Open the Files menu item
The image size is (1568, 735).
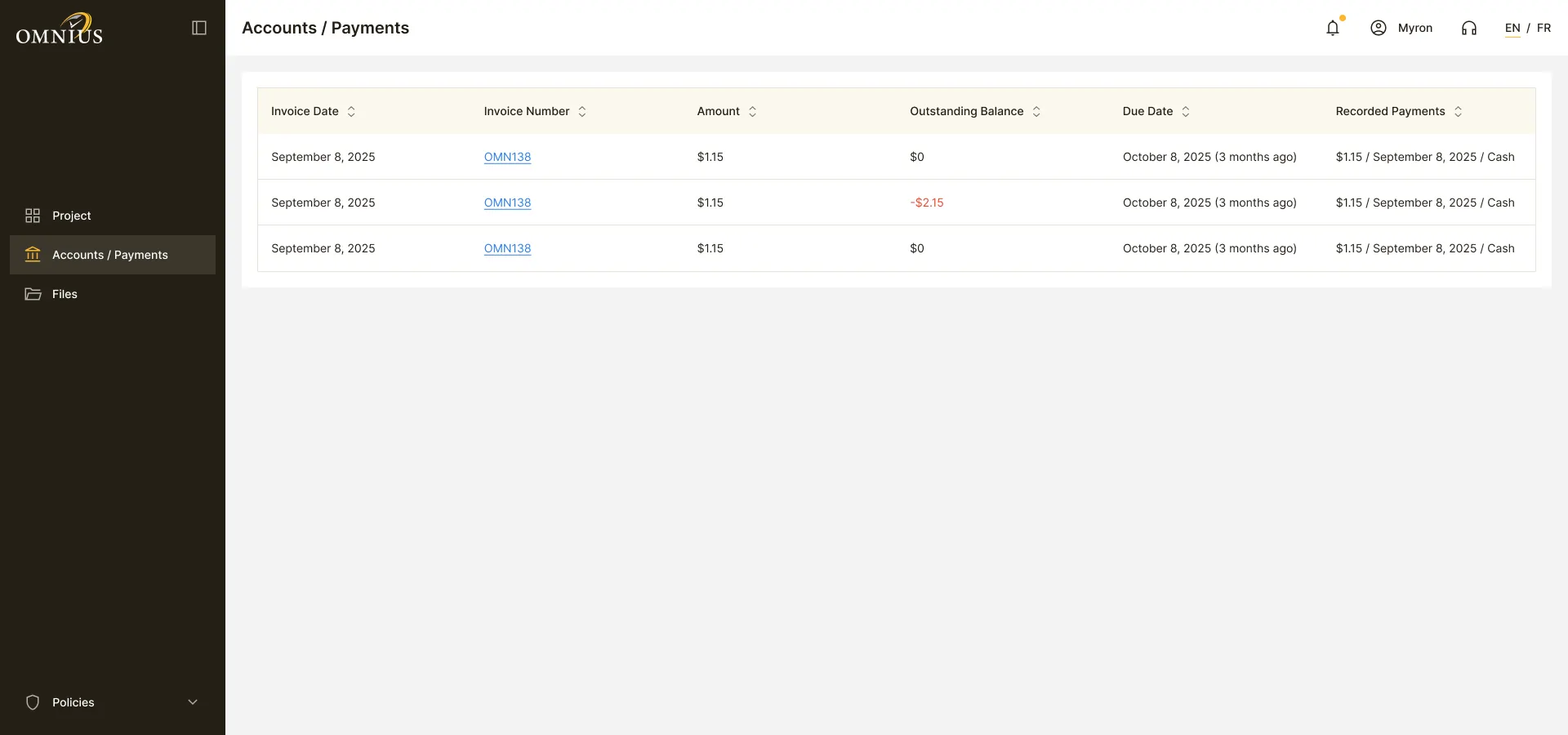point(113,294)
